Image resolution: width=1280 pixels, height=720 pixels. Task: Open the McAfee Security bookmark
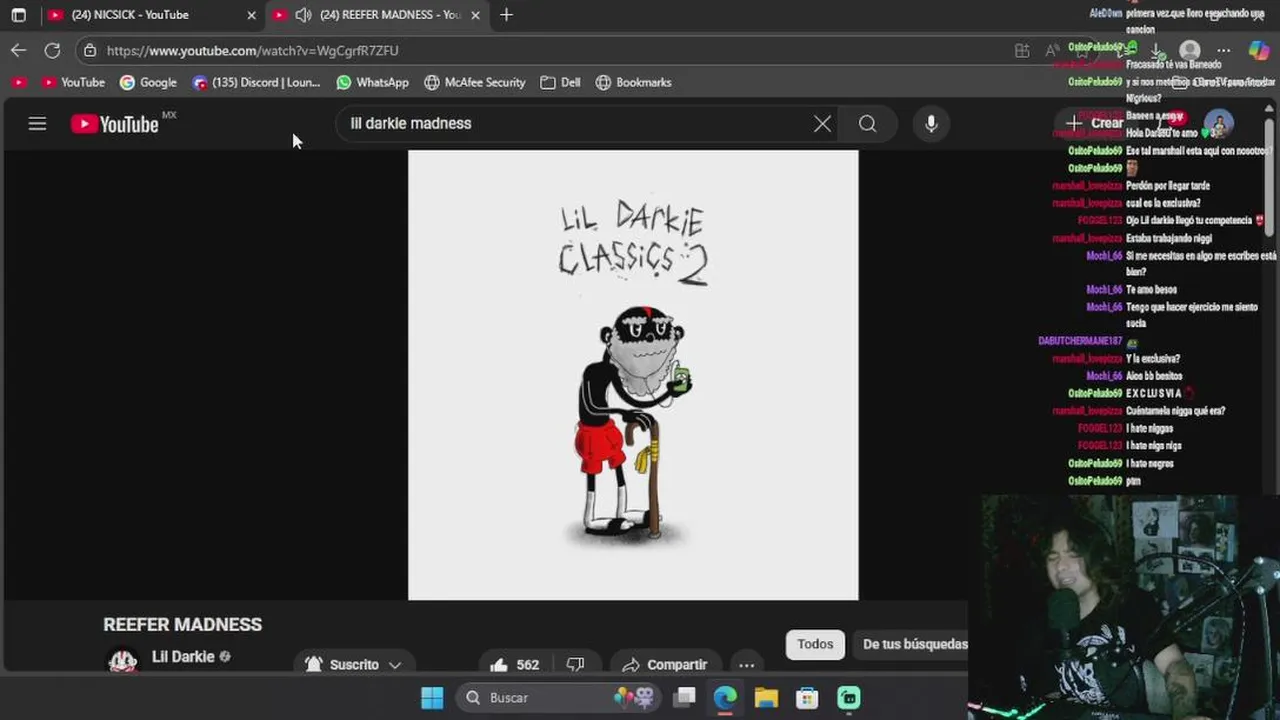click(x=475, y=82)
